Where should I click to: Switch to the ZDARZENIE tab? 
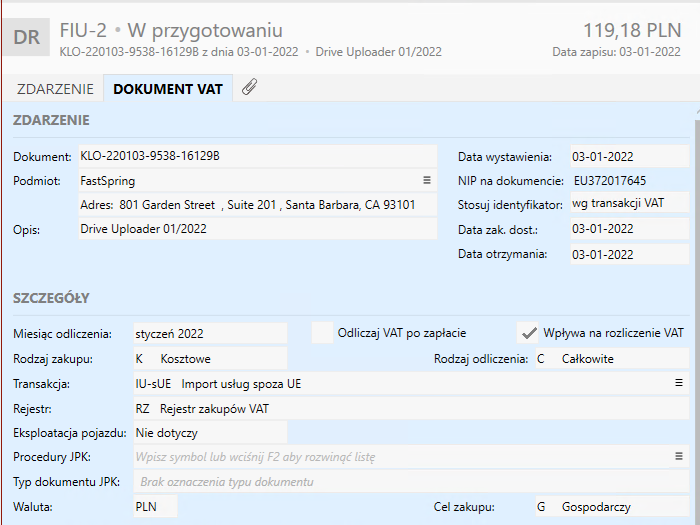coord(55,89)
